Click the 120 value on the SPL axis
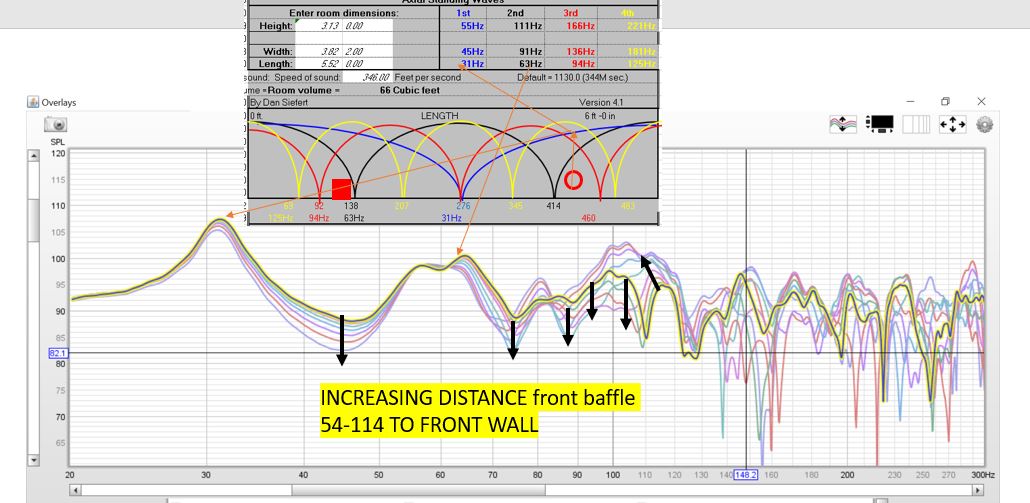1030x503 pixels. (x=58, y=154)
